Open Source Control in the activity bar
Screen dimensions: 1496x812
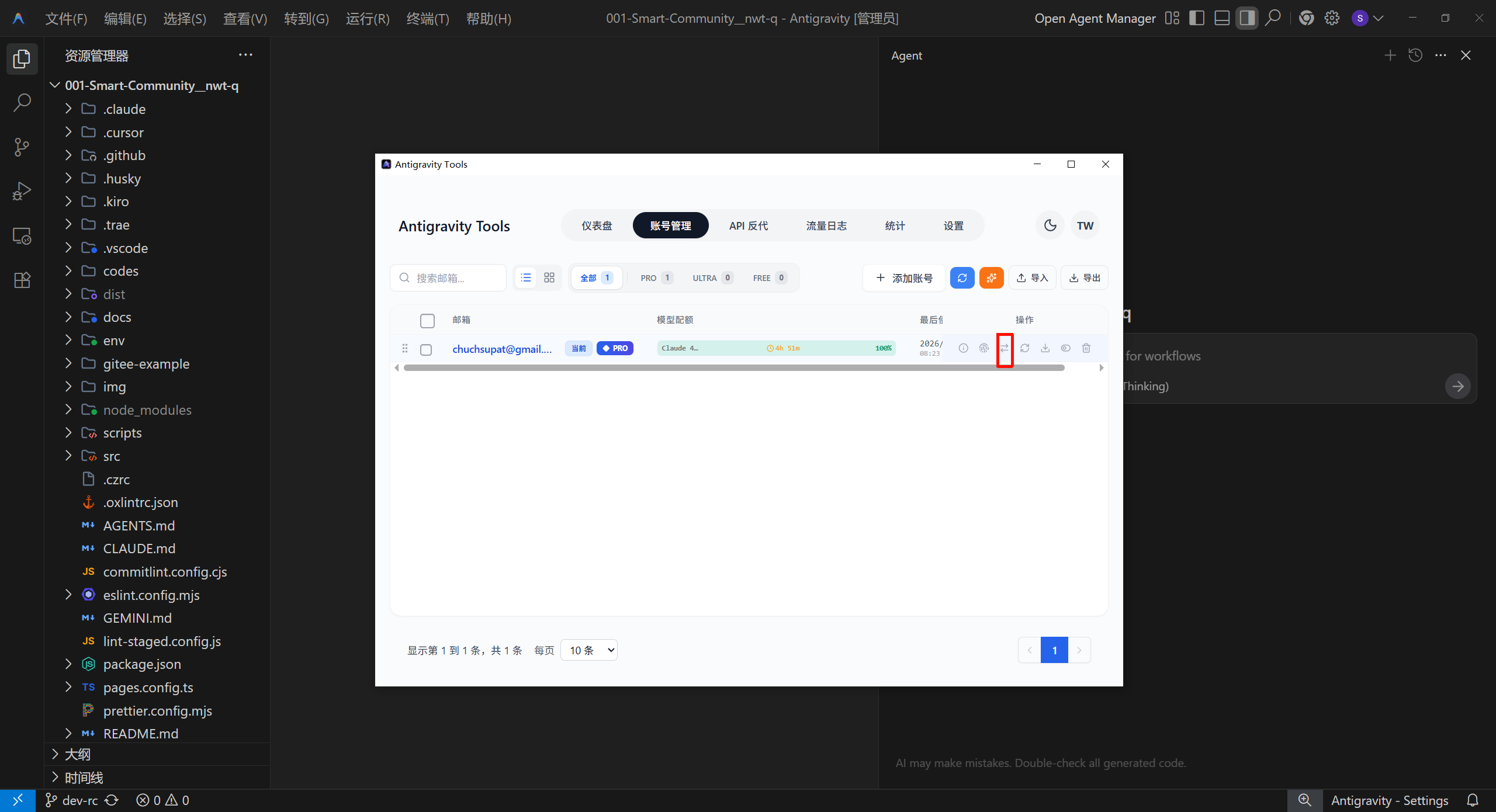pyautogui.click(x=22, y=147)
